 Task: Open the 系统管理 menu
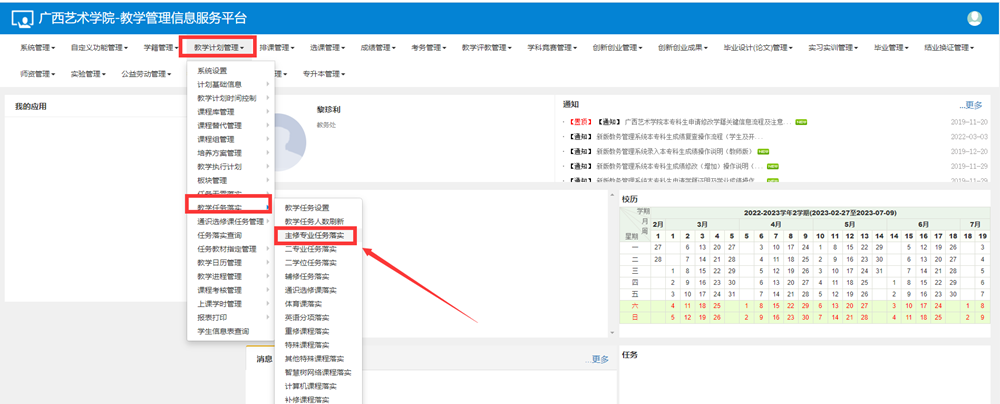coord(40,47)
